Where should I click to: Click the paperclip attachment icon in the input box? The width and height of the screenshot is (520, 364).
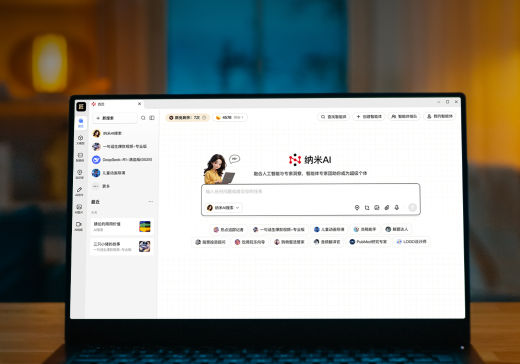[x=387, y=207]
